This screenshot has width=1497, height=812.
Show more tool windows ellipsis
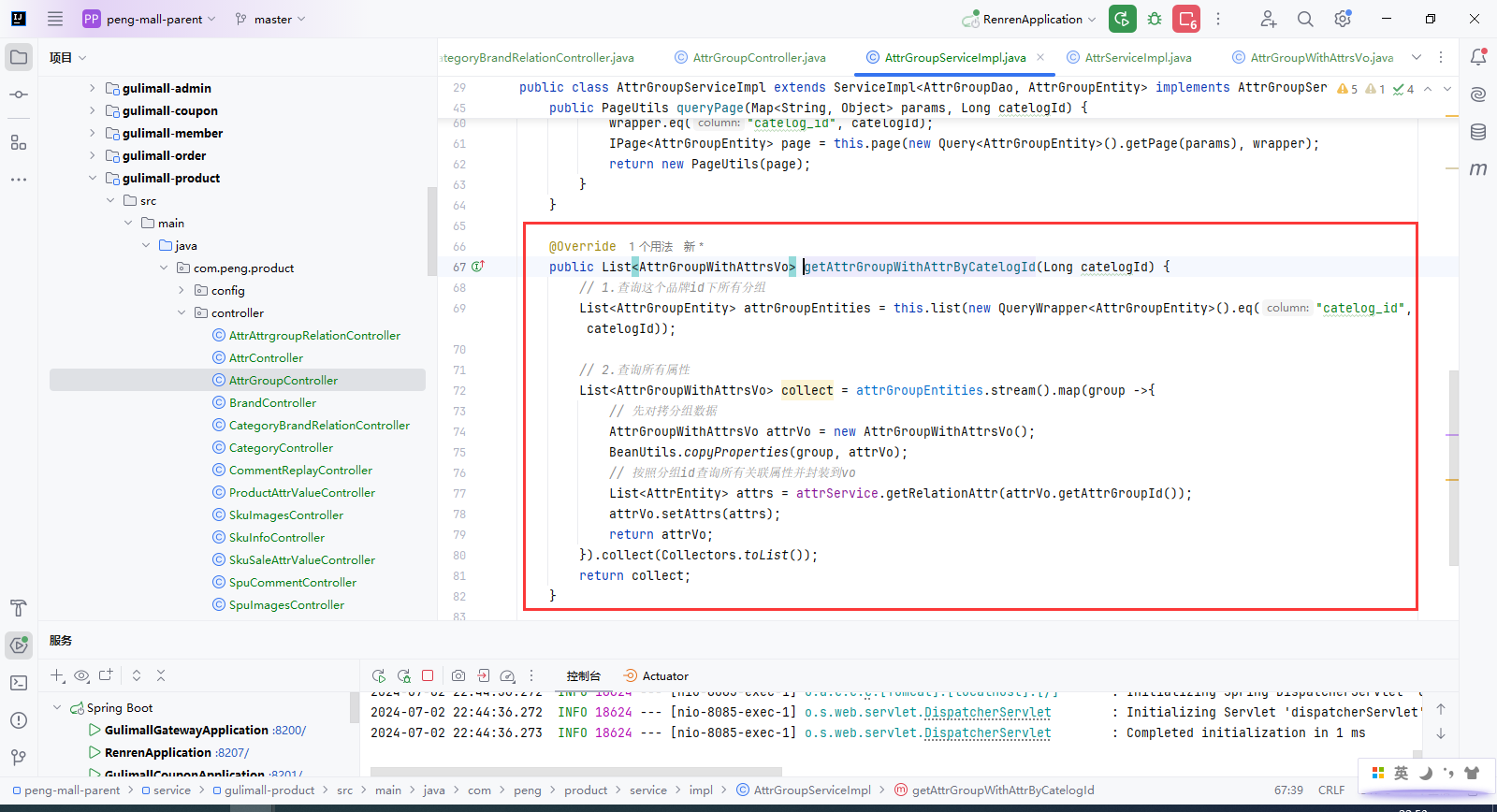click(x=19, y=179)
